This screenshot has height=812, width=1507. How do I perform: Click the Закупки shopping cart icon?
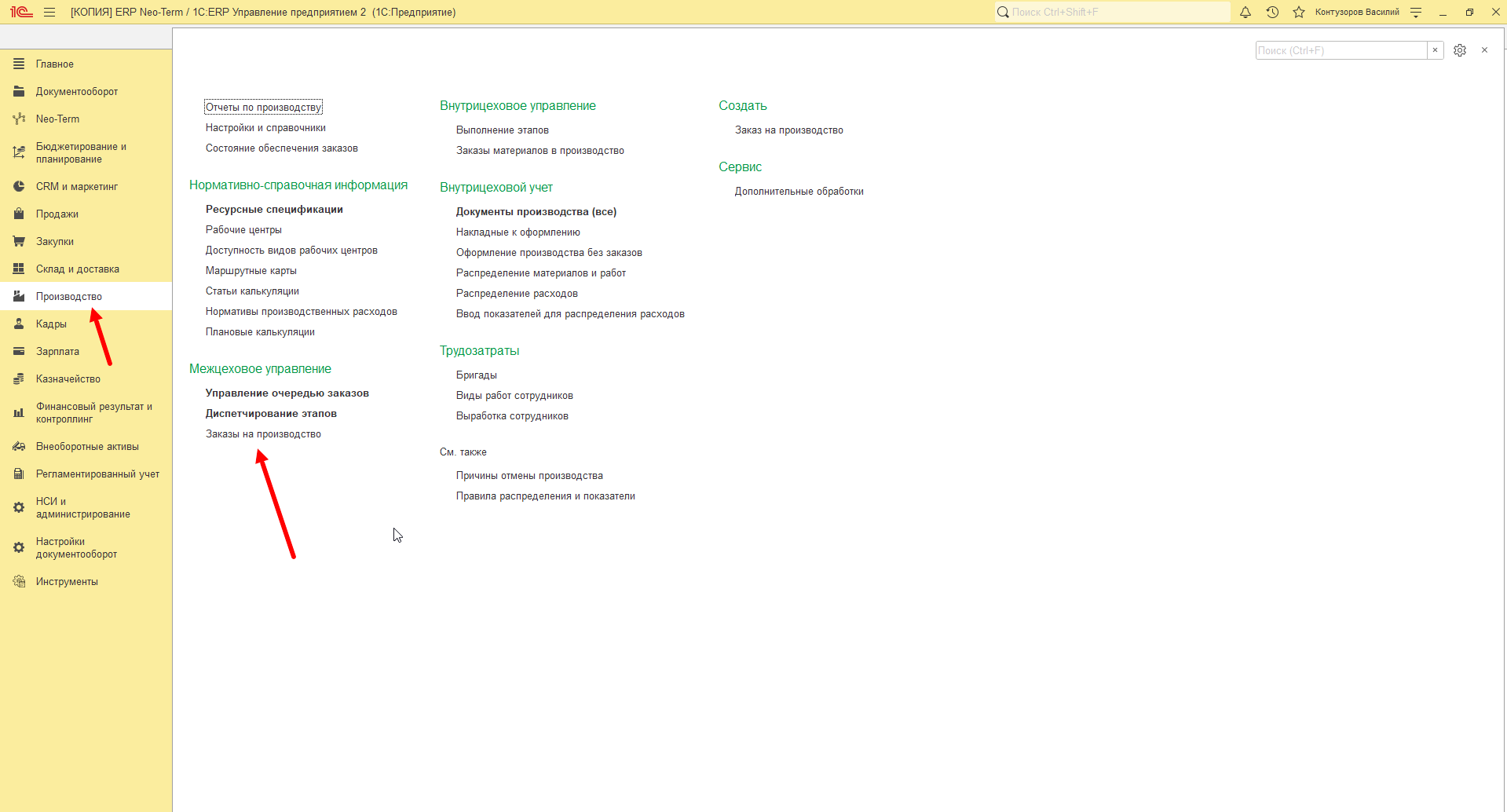19,241
